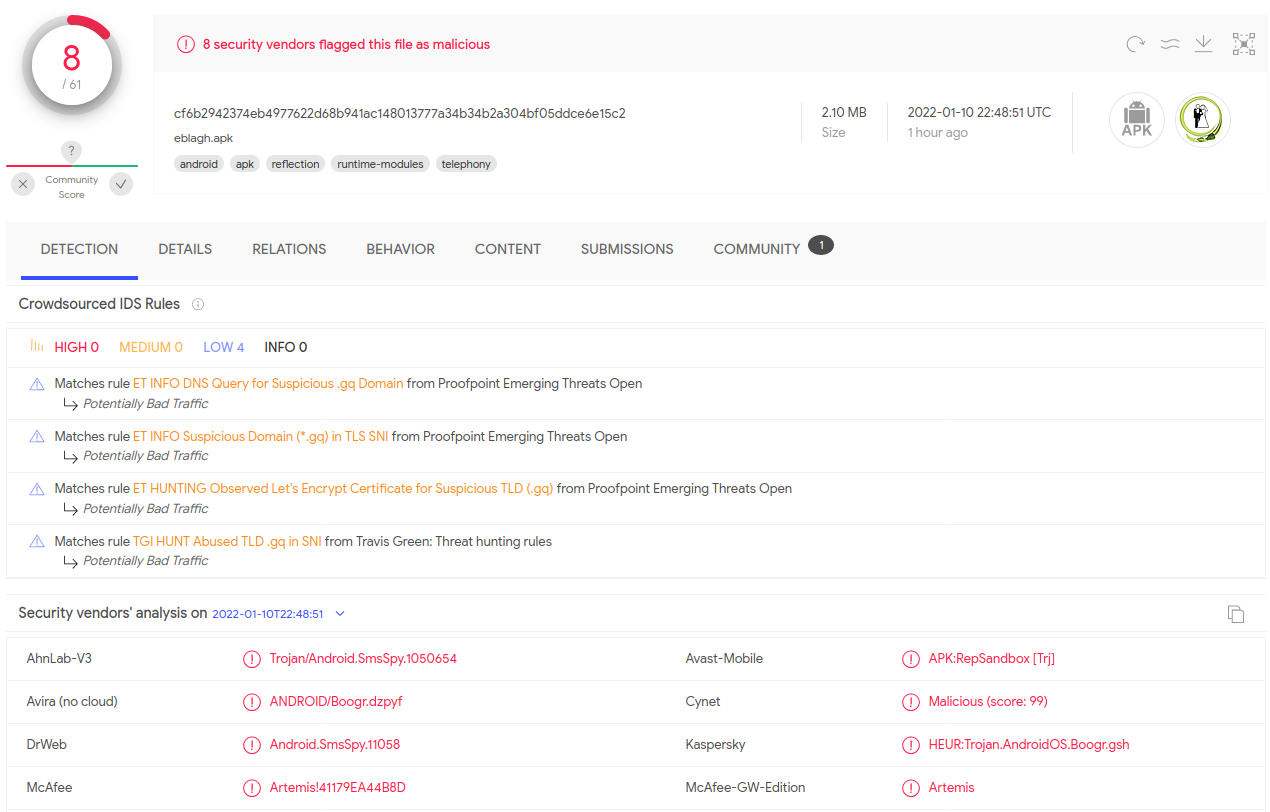
Task: Open ET HUNTING Let's Encrypt Certificate rule link
Action: pyautogui.click(x=343, y=489)
